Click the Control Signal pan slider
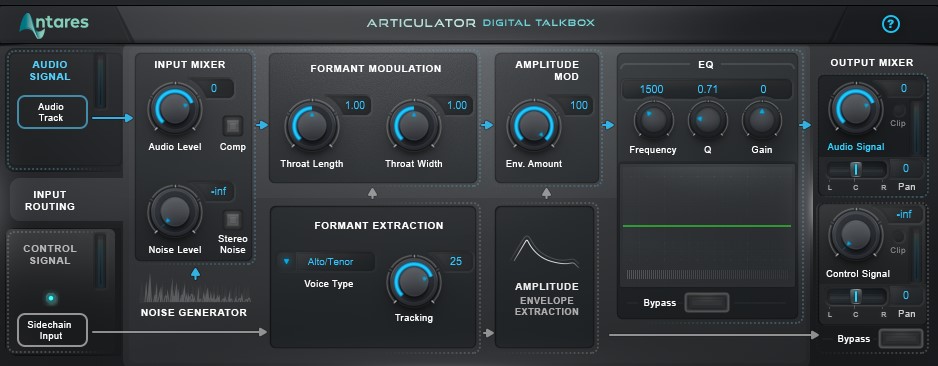 [x=856, y=296]
